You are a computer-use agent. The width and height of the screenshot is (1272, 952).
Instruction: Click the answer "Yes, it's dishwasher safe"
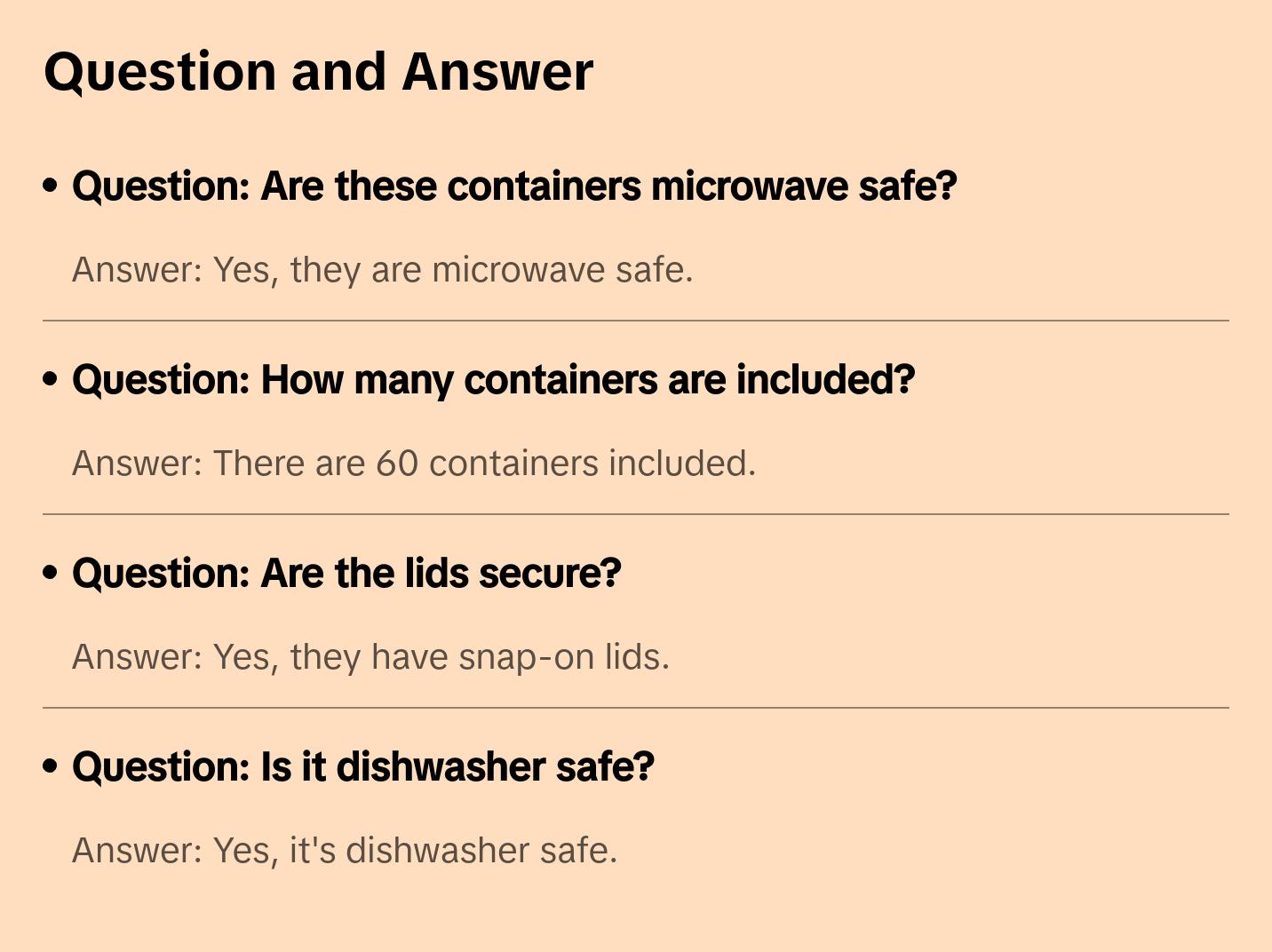pos(345,851)
